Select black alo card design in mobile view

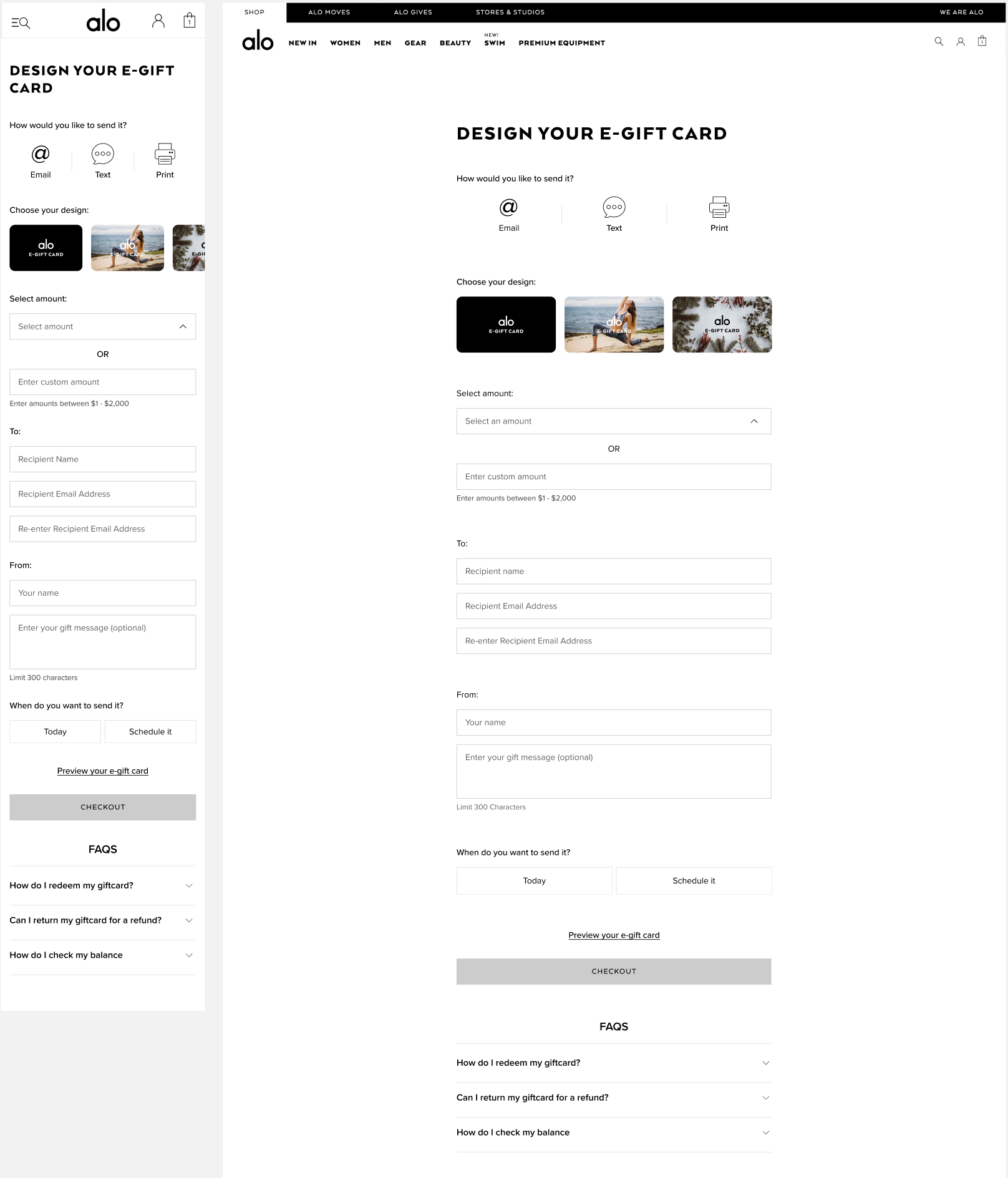46,248
